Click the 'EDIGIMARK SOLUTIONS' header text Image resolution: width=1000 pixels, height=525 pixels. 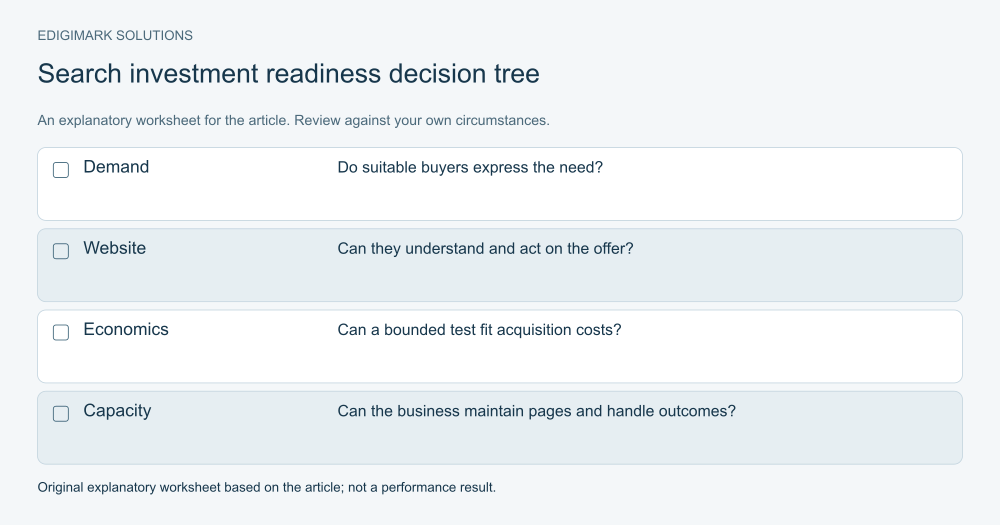tap(115, 36)
